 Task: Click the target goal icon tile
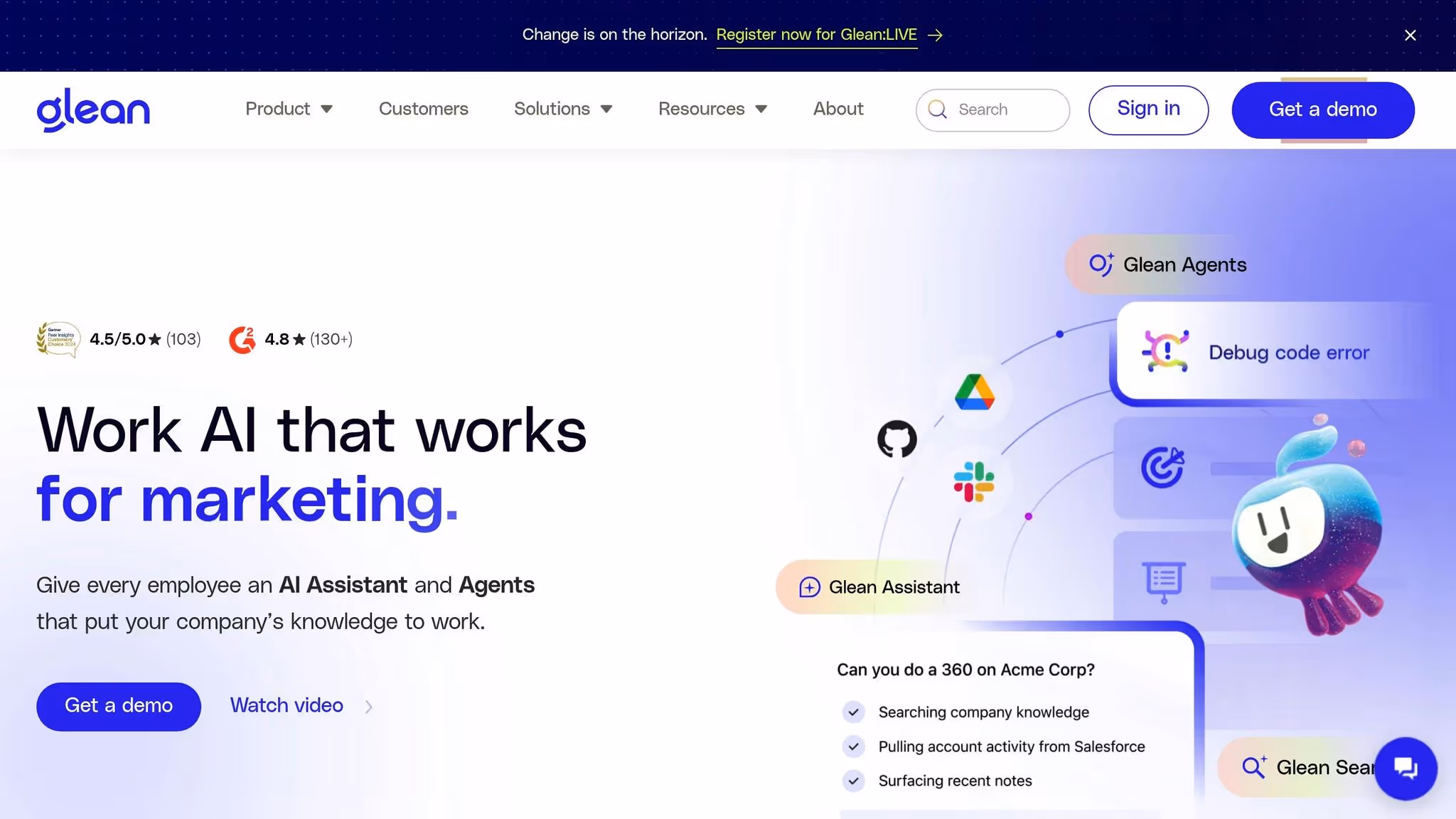(x=1162, y=467)
